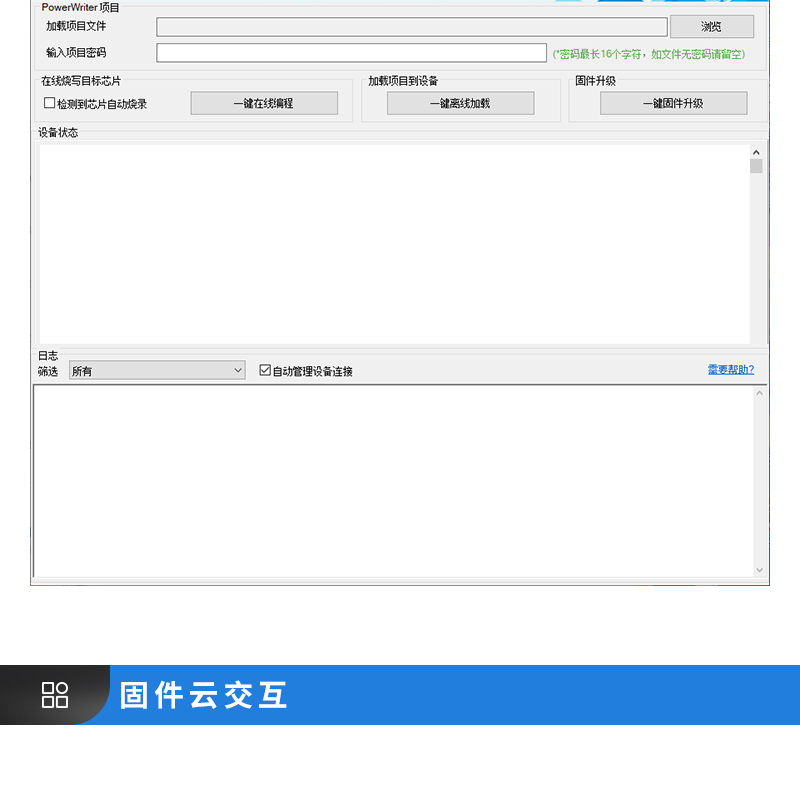Viewport: 800px width, 800px height.
Task: Disable the 自动管理设备连接 checkbox
Action: point(263,369)
